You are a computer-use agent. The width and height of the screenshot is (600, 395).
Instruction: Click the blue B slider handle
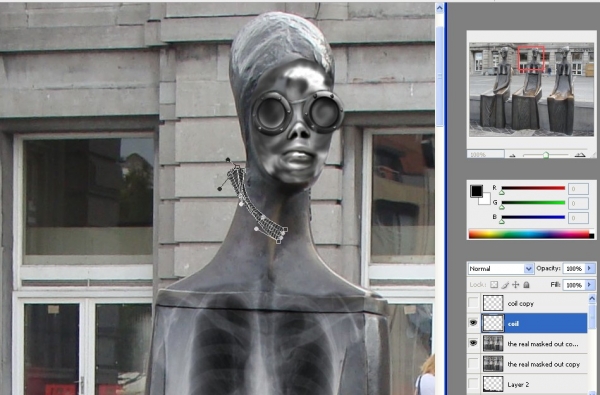click(502, 222)
